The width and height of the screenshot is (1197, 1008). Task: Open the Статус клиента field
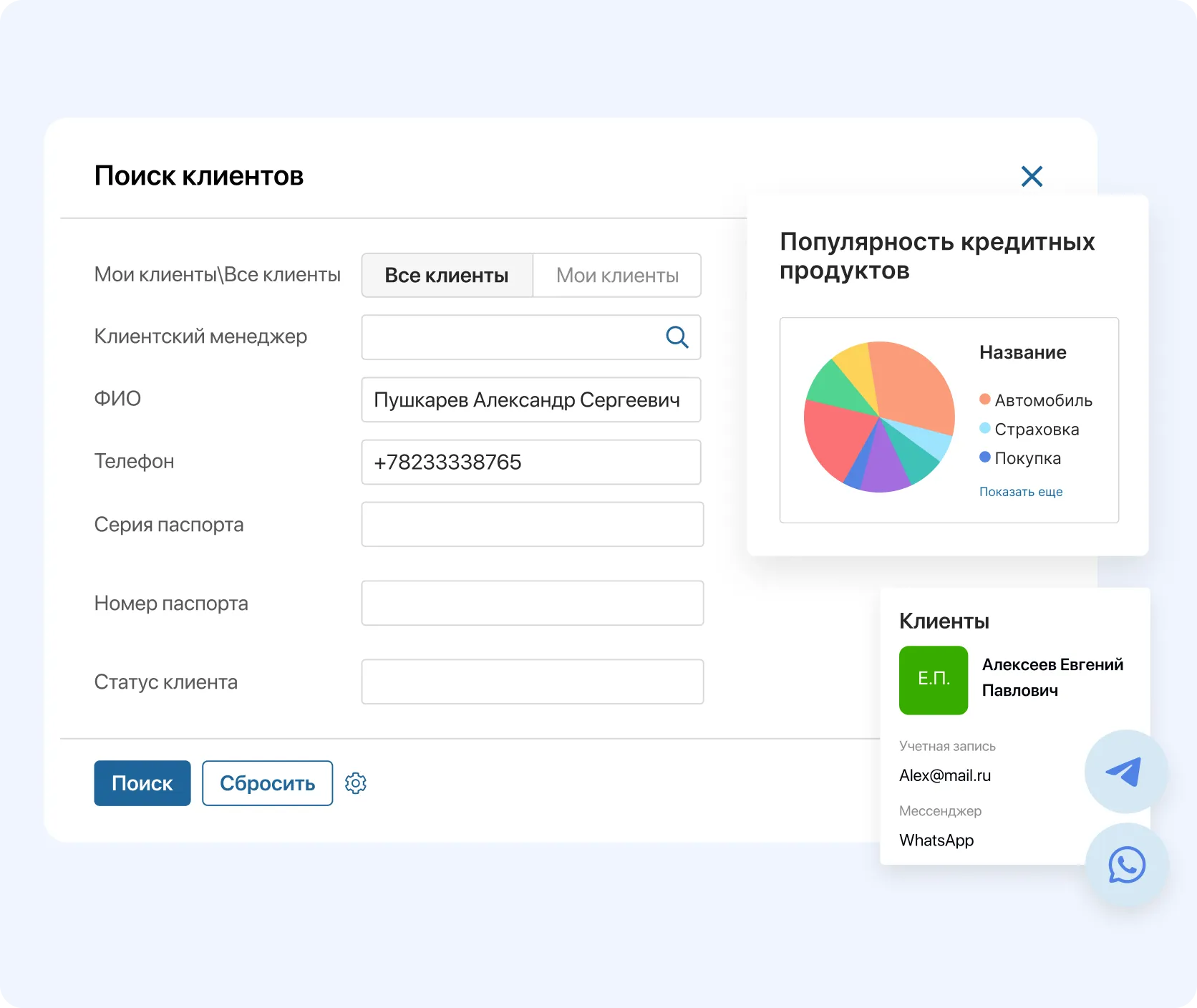(532, 682)
